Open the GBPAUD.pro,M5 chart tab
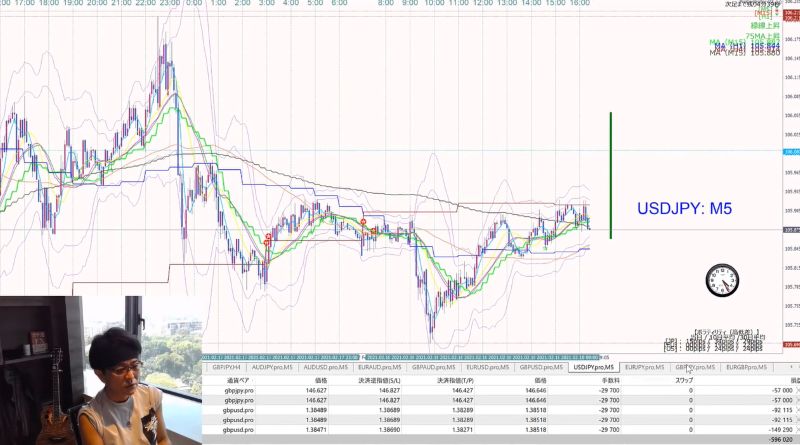This screenshot has height=445, width=800. [434, 367]
